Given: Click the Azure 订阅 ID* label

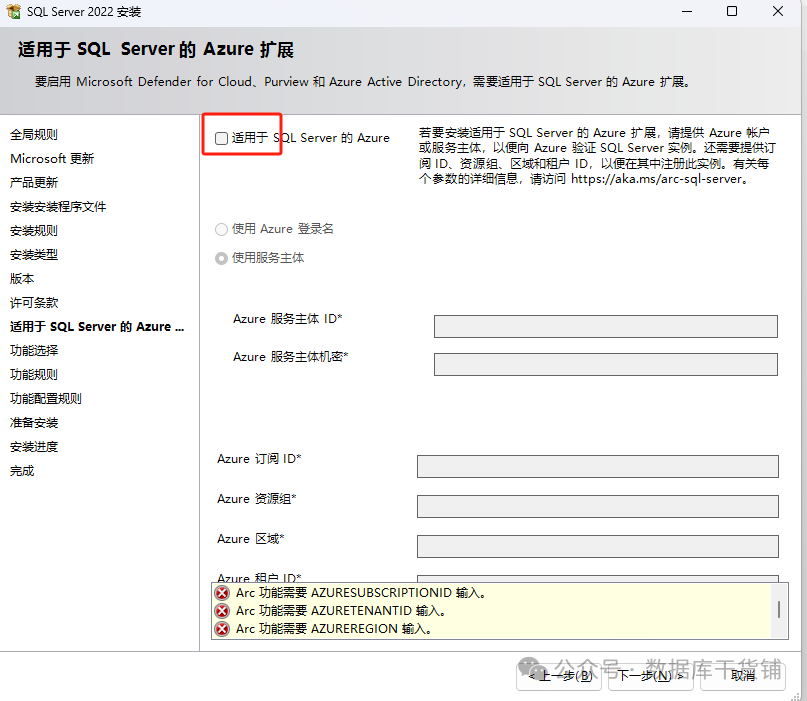Looking at the screenshot, I should (259, 459).
